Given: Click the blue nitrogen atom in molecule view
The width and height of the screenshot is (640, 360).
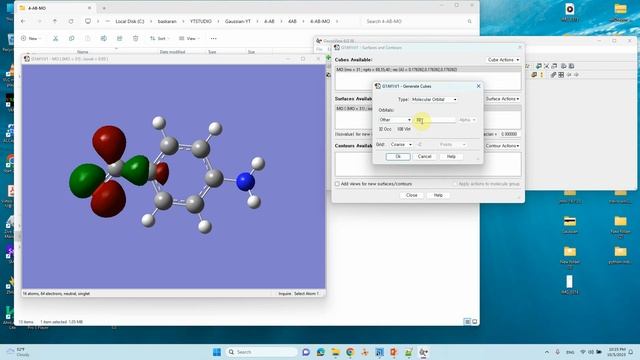Looking at the screenshot, I should tap(245, 182).
